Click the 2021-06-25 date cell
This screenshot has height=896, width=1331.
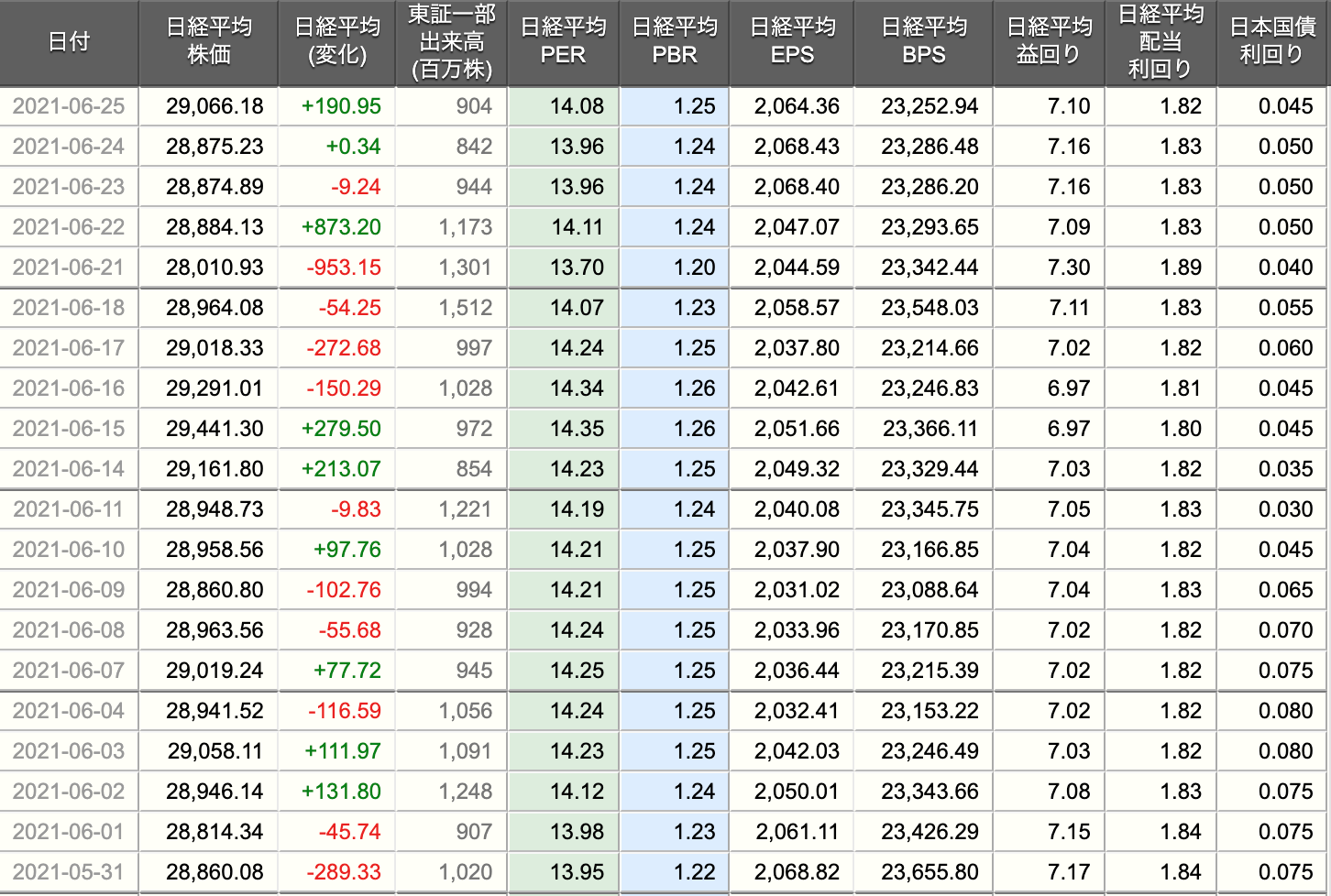69,106
